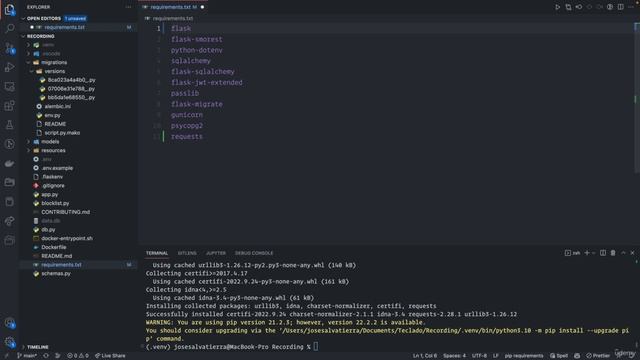The width and height of the screenshot is (640, 360).
Task: Click the Kill Terminal trash icon
Action: [x=613, y=253]
